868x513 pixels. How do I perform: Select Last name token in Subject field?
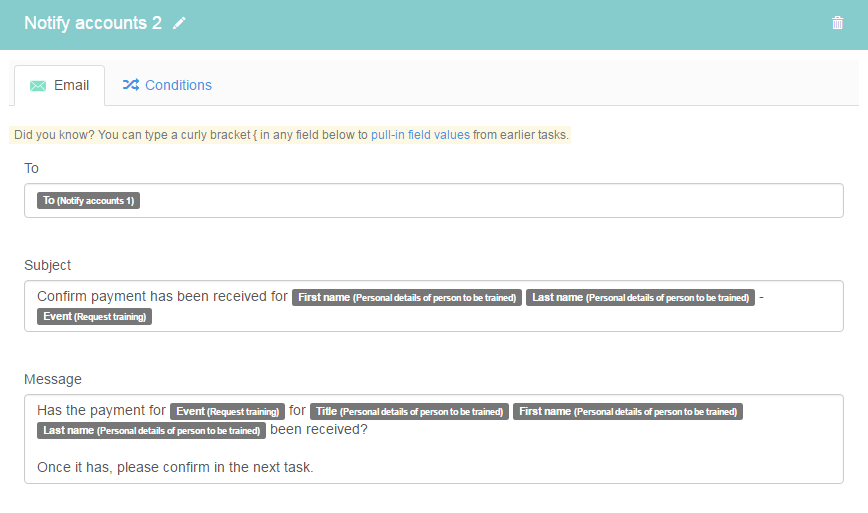[640, 297]
